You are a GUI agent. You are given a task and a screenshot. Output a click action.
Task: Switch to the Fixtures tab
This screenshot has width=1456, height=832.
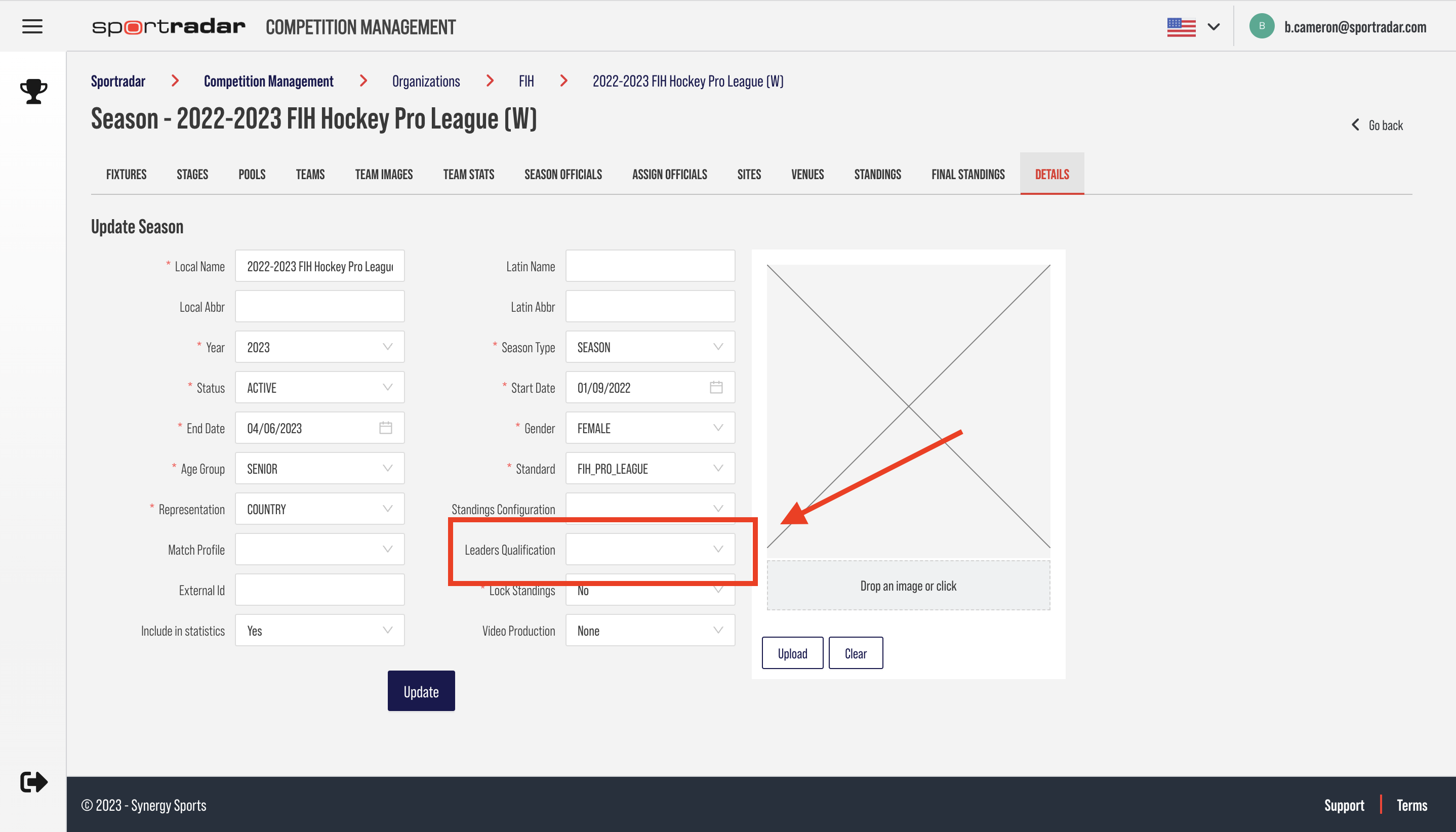(x=126, y=174)
